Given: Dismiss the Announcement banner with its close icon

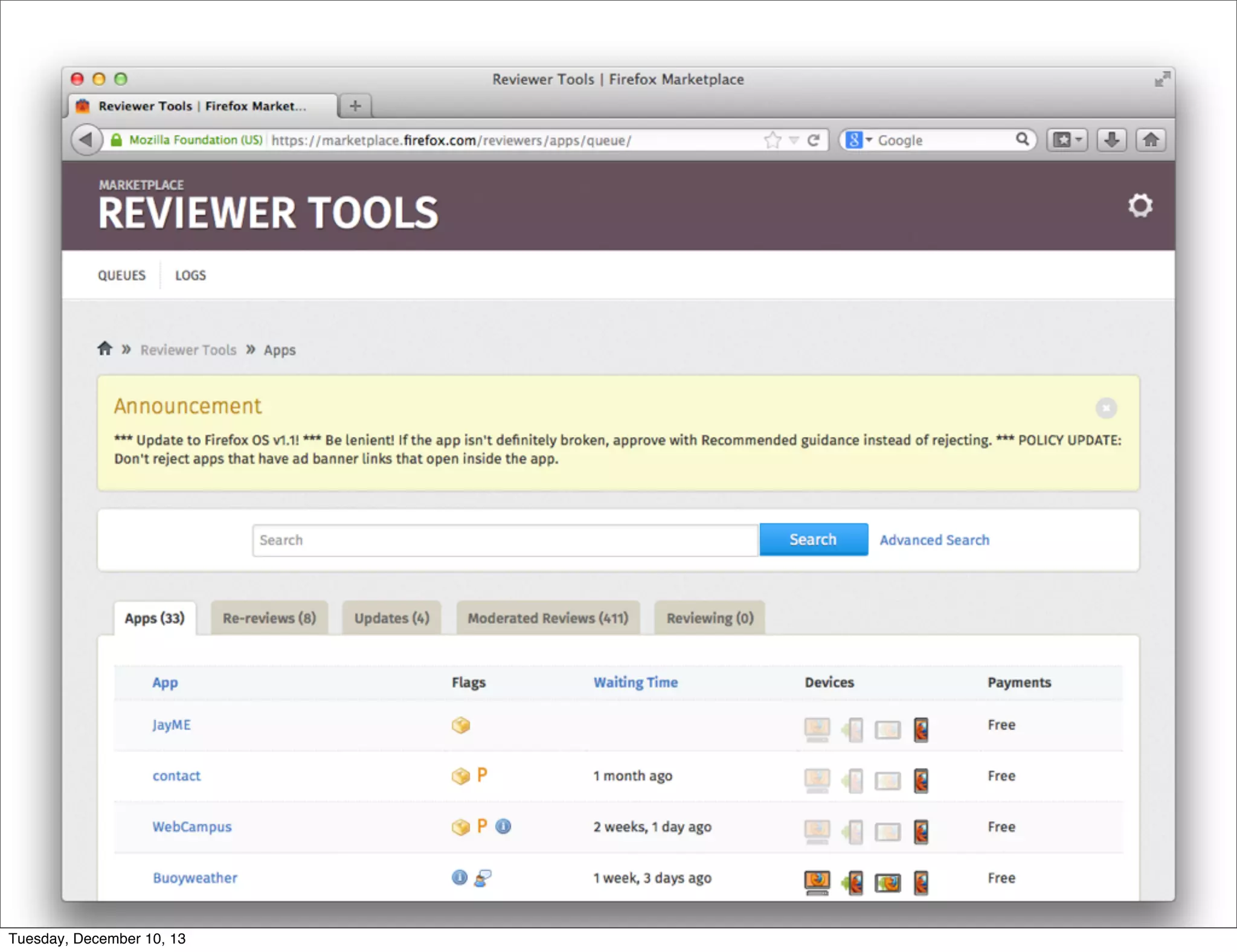Looking at the screenshot, I should 1106,408.
